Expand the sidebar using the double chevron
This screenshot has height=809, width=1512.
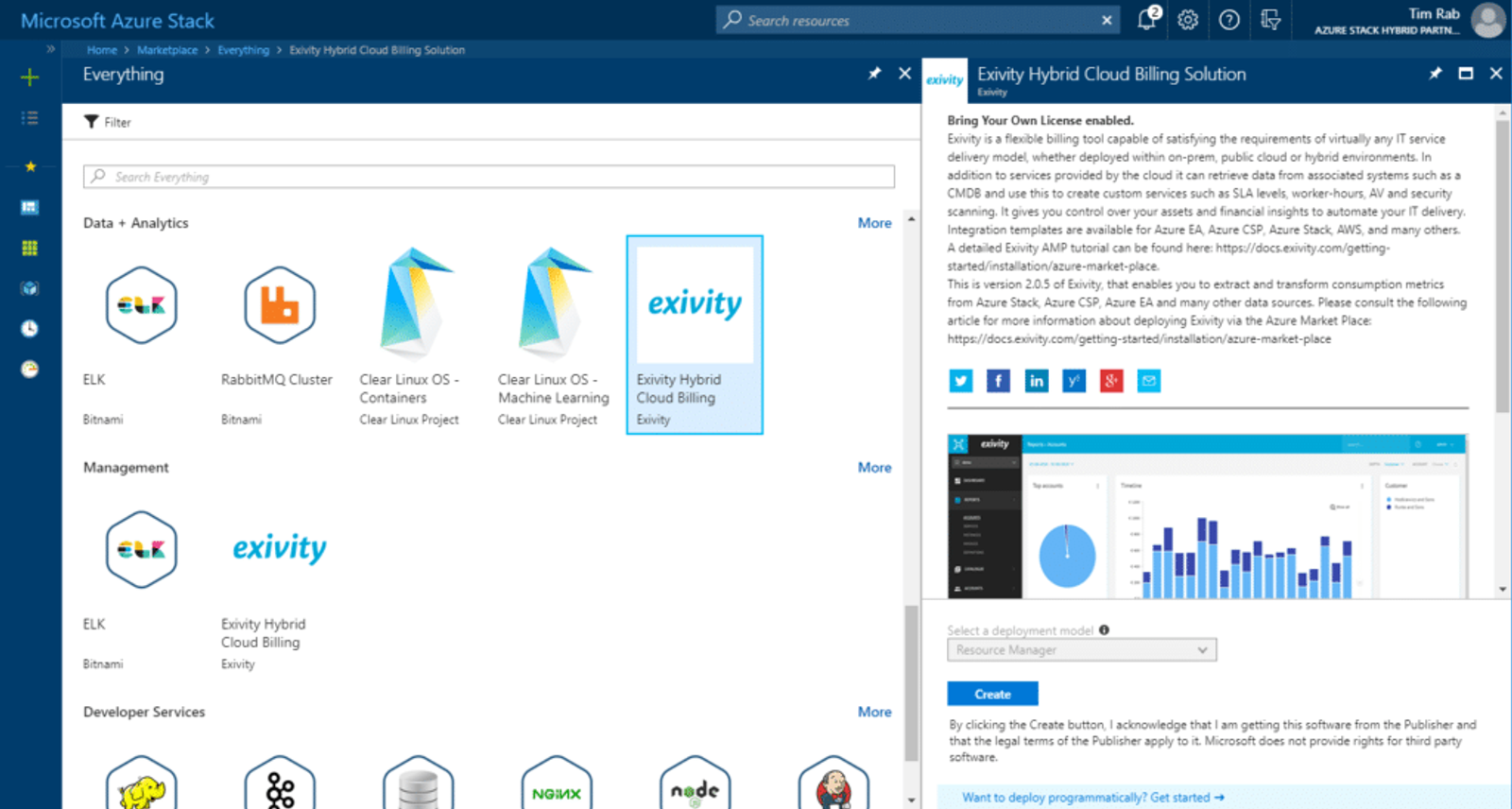[50, 49]
